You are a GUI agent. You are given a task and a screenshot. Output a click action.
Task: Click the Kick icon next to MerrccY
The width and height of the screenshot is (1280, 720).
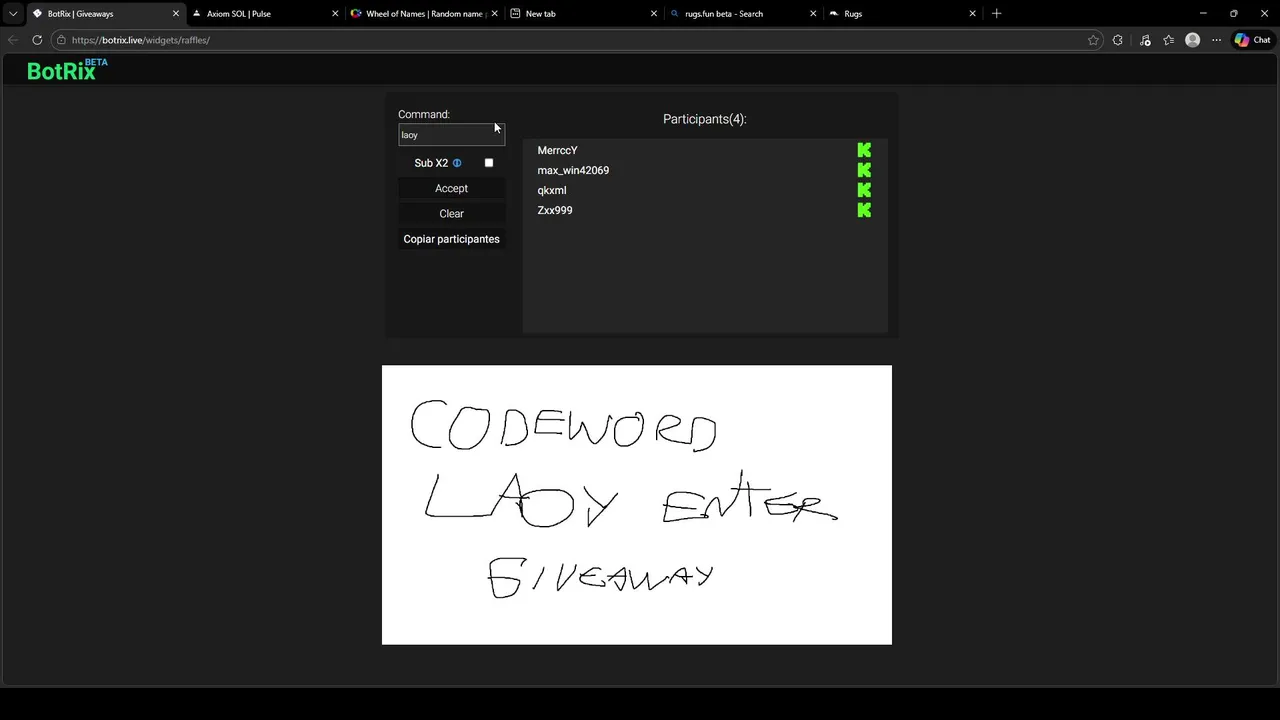[x=864, y=150]
